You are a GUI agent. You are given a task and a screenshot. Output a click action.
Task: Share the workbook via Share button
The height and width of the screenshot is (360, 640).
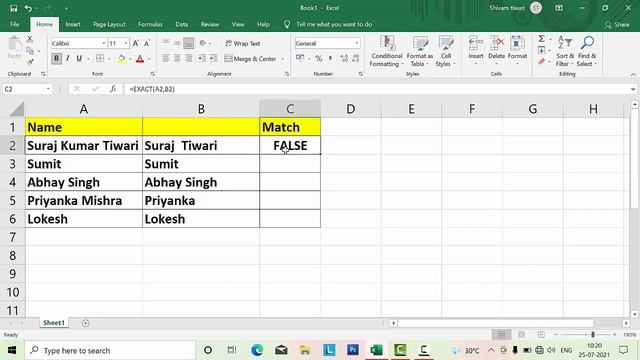617,25
